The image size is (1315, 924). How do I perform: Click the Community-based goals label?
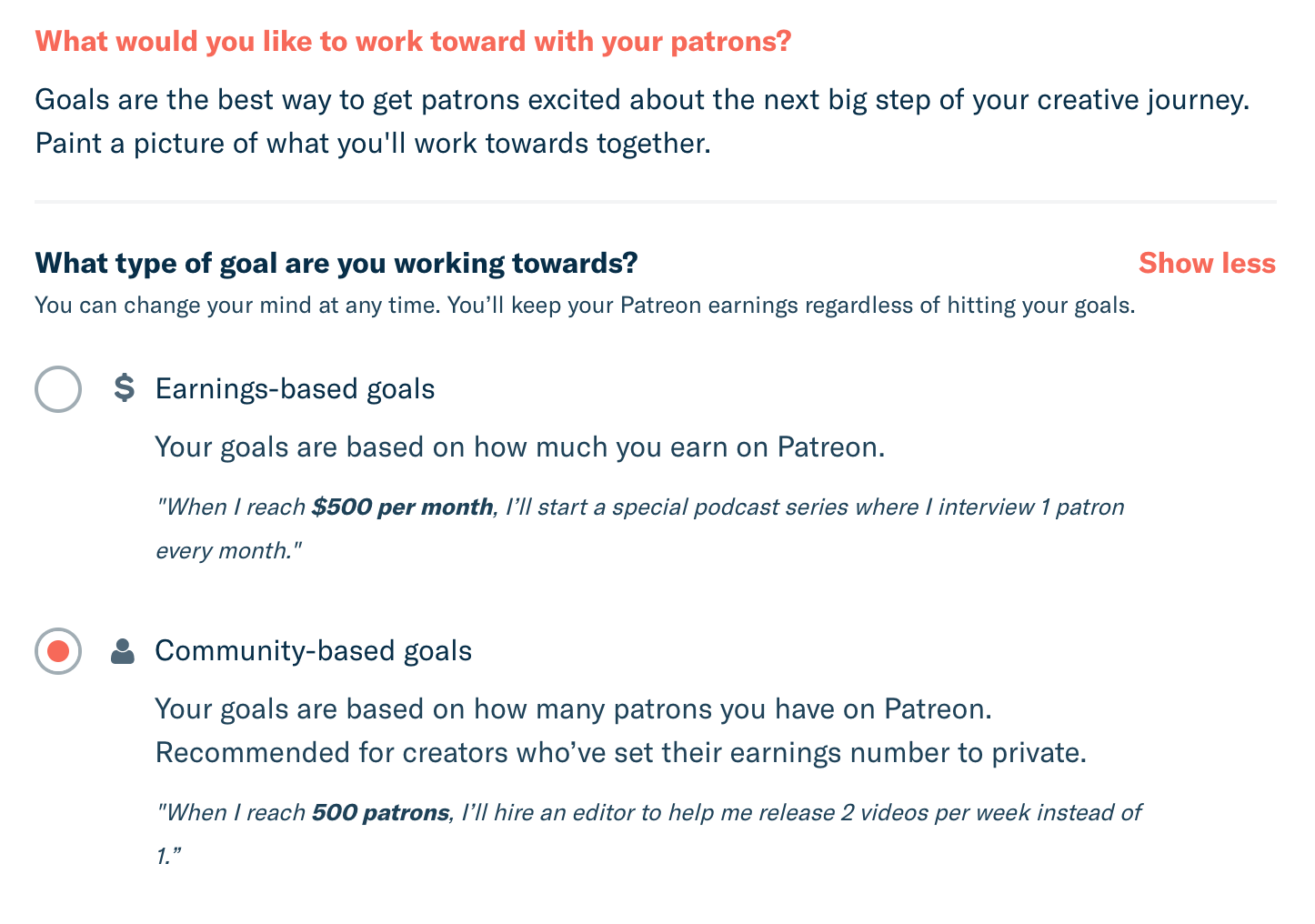click(314, 650)
